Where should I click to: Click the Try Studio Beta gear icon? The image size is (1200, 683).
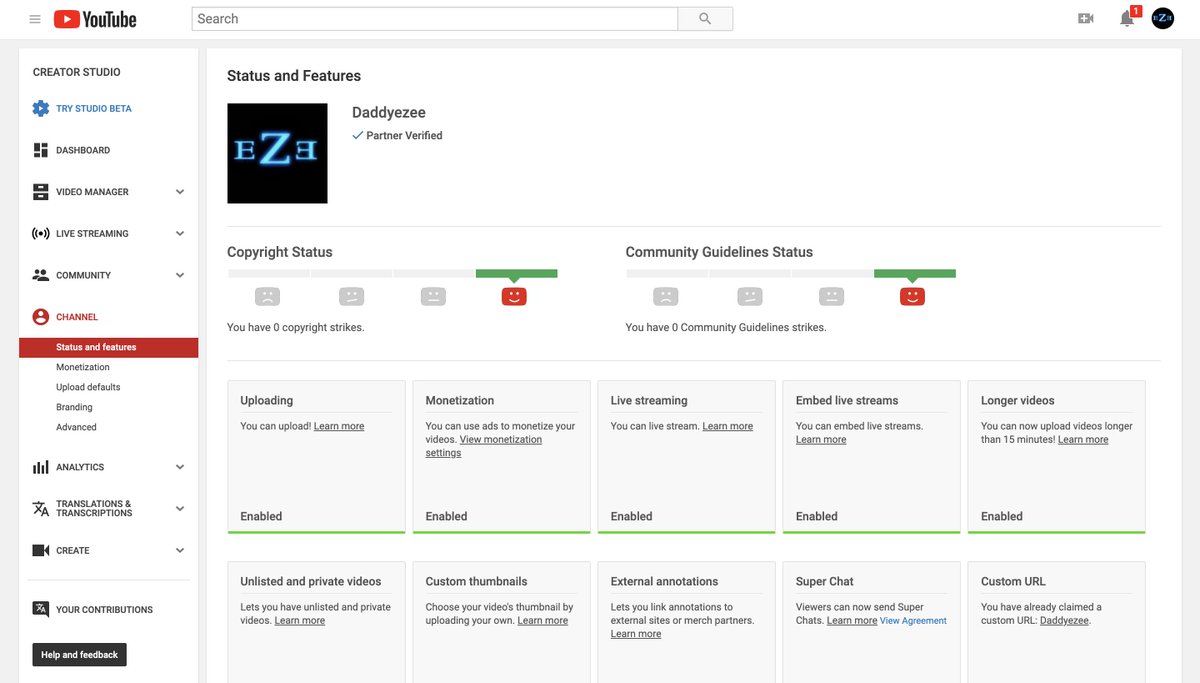coord(40,108)
